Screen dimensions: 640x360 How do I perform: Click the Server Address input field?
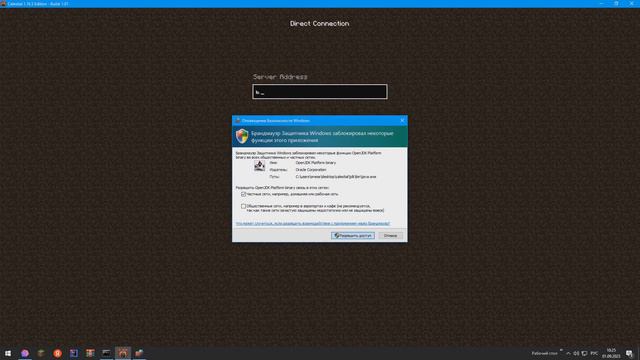[320, 91]
